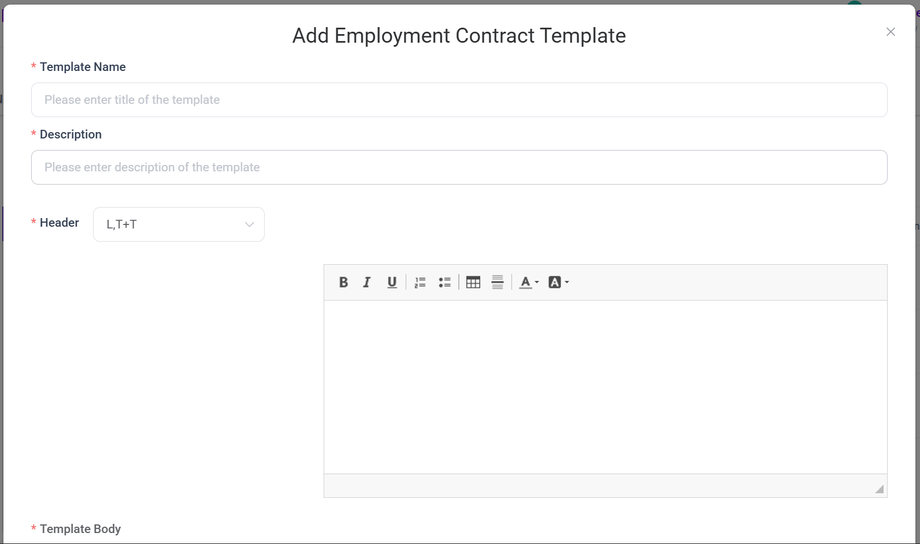Open the background color picker
The image size is (920, 544).
[x=558, y=283]
